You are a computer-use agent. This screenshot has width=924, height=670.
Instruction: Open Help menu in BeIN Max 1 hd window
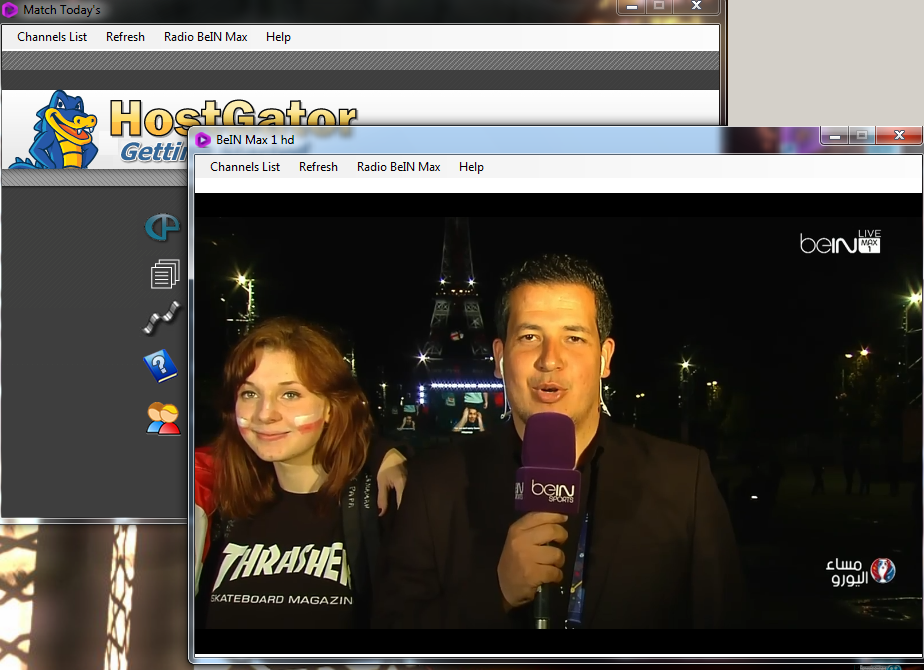[x=471, y=167]
